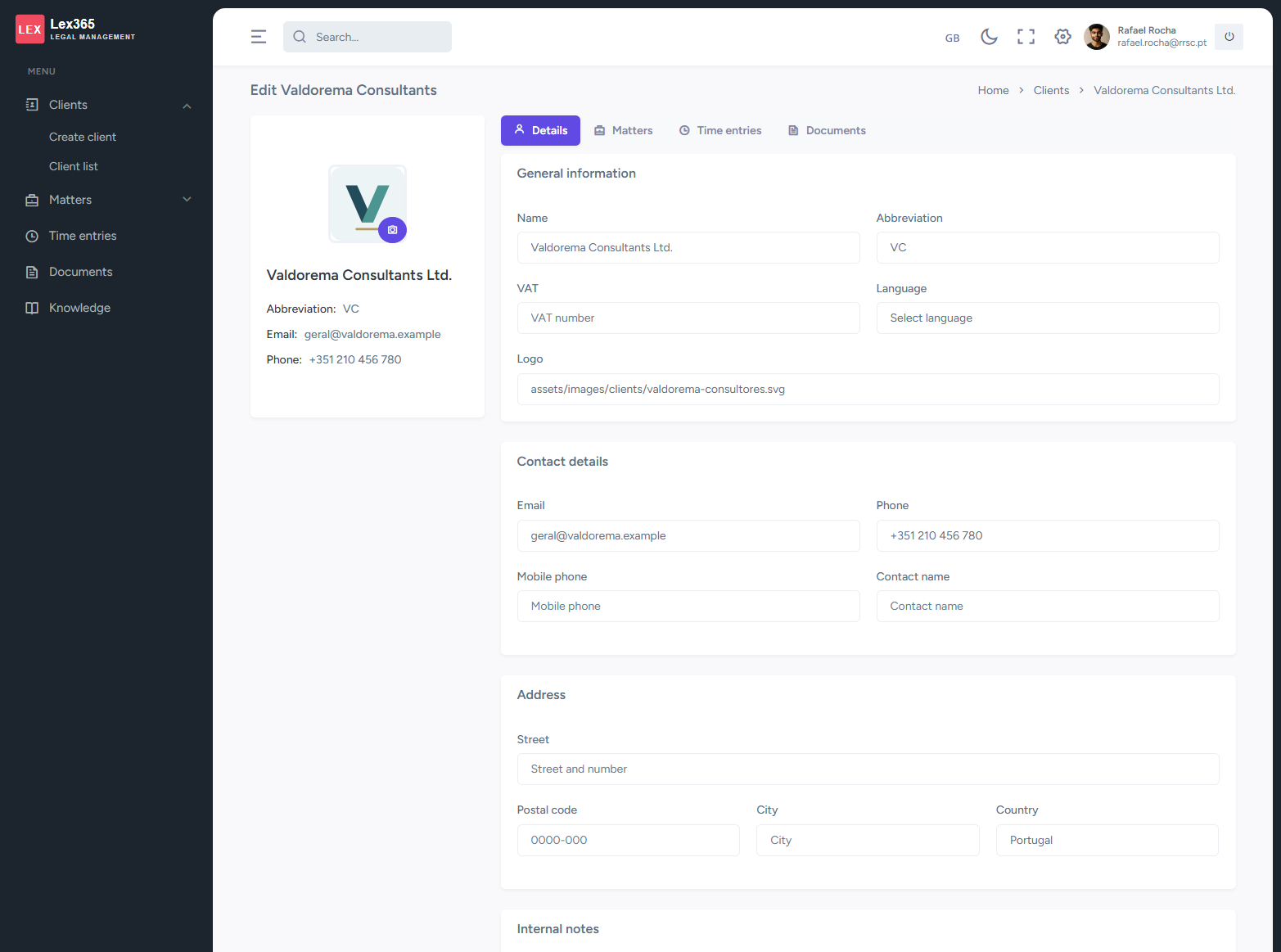This screenshot has height=952, width=1281.
Task: Open settings via the gear icon
Action: coord(1062,37)
